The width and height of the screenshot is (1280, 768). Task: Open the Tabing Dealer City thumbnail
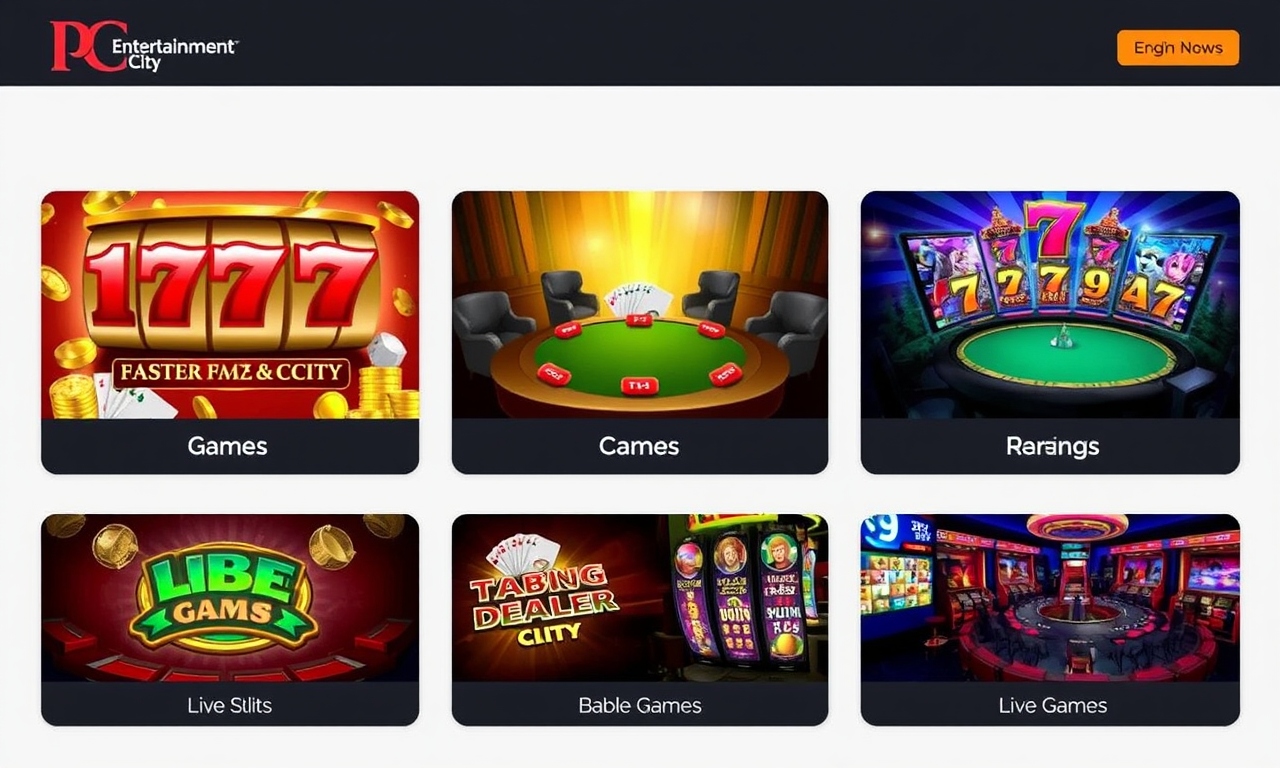(640, 598)
